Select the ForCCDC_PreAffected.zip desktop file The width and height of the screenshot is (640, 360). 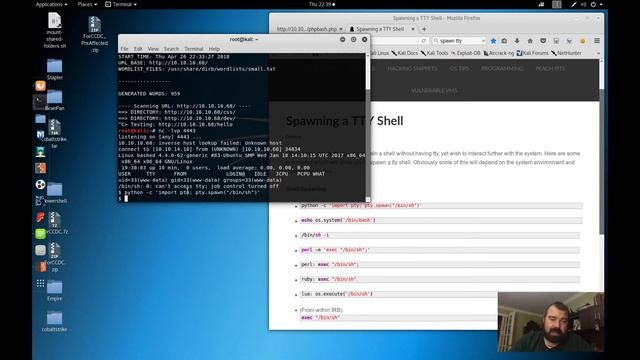(x=94, y=34)
